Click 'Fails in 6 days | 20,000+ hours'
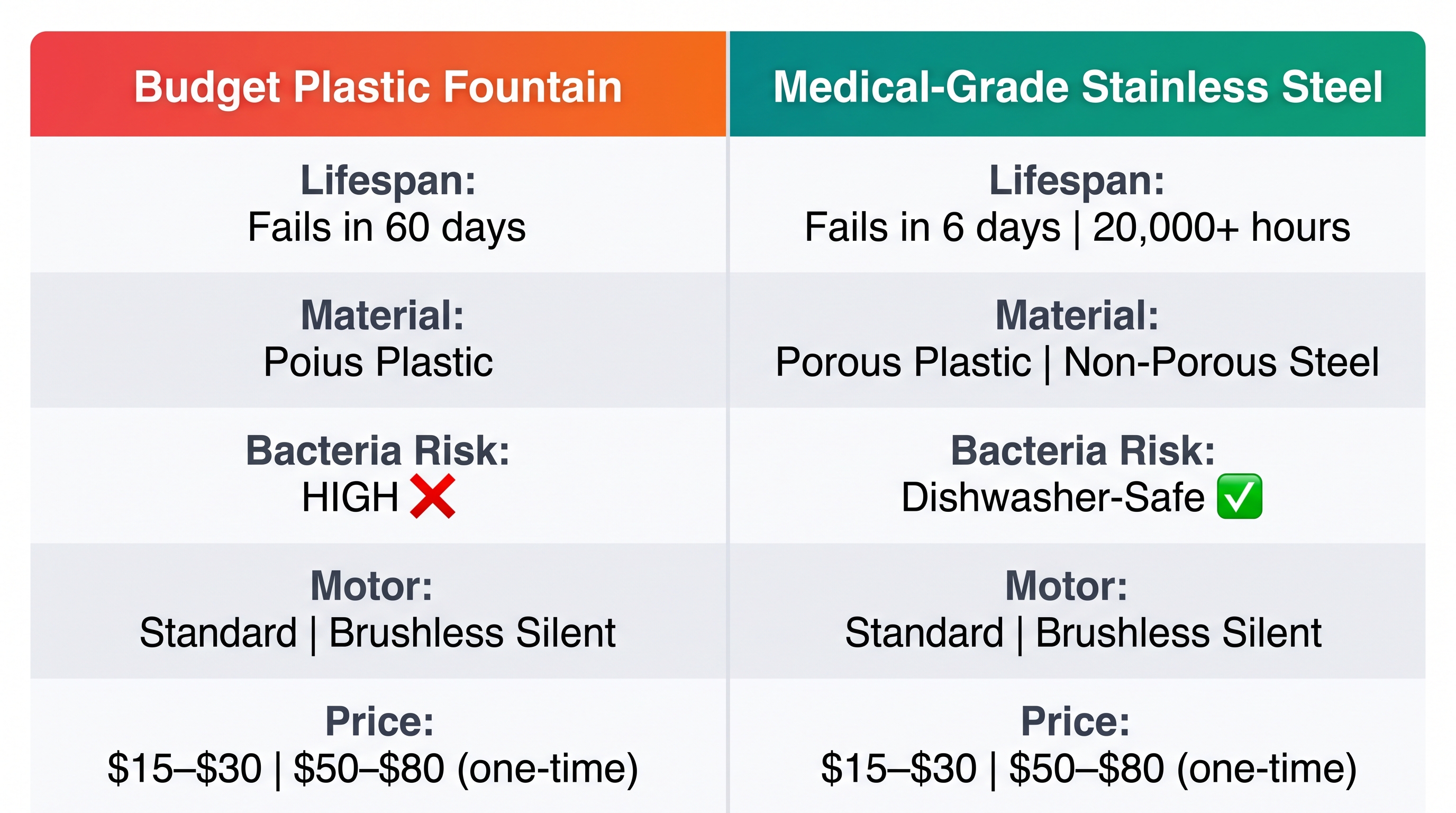Image resolution: width=1456 pixels, height=813 pixels. [1077, 227]
